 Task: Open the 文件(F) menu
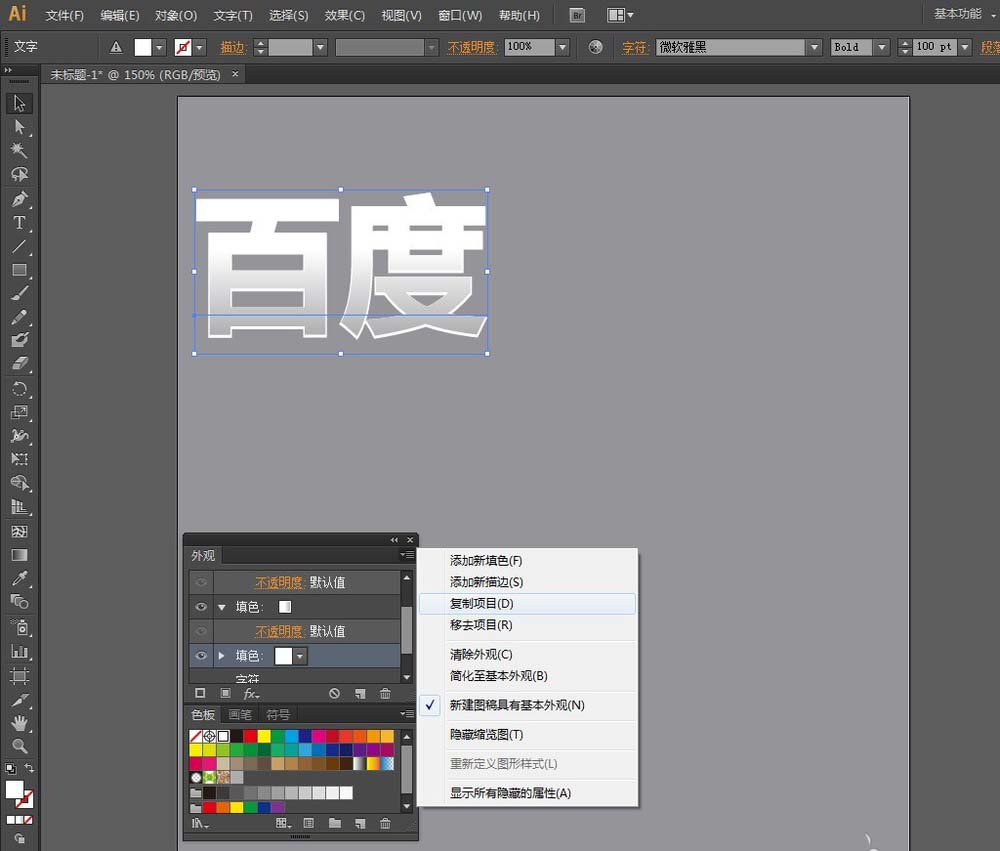(x=64, y=15)
